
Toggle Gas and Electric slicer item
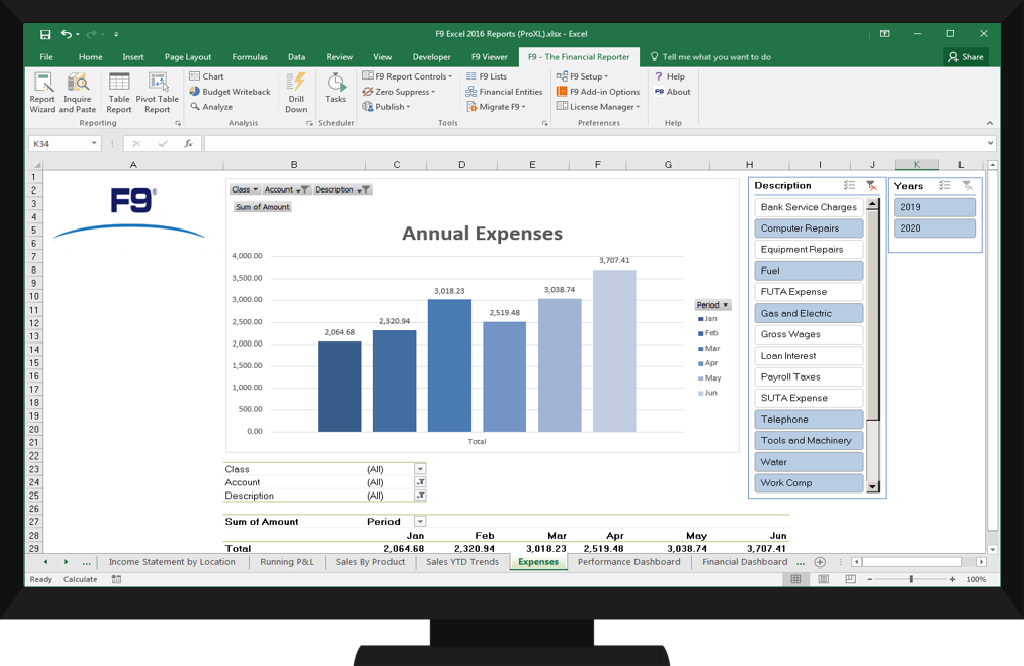click(x=808, y=313)
